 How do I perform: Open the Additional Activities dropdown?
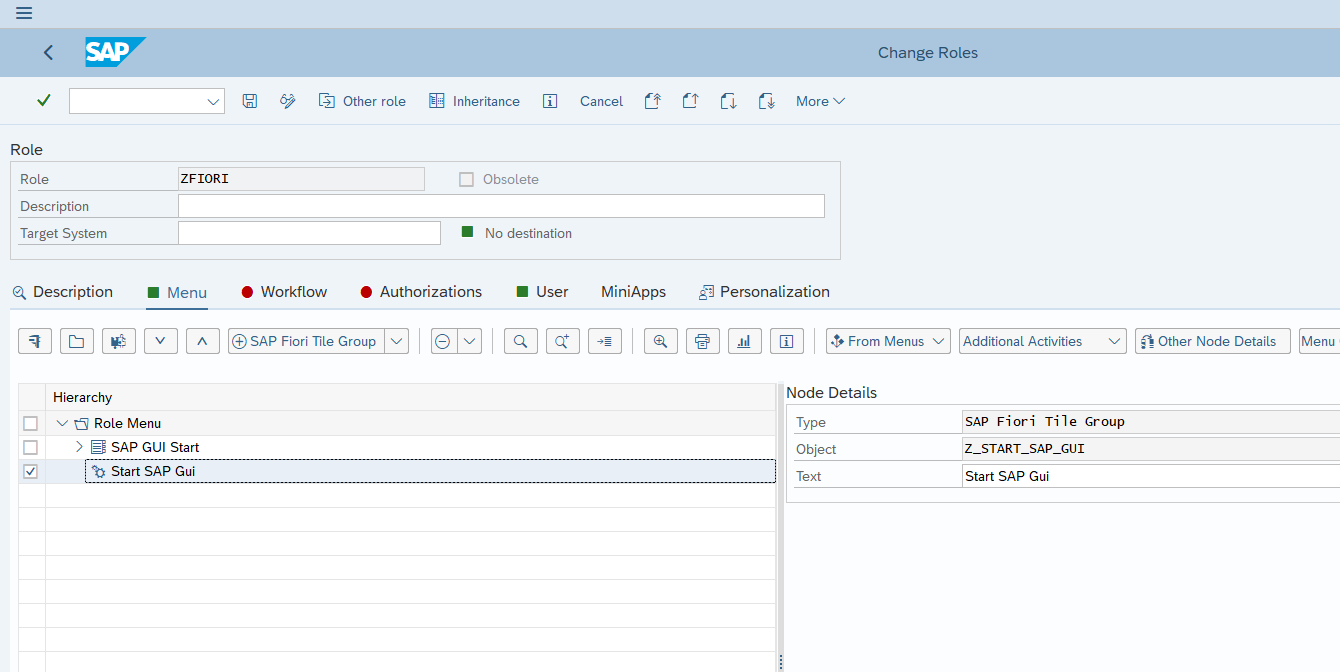pos(1043,341)
